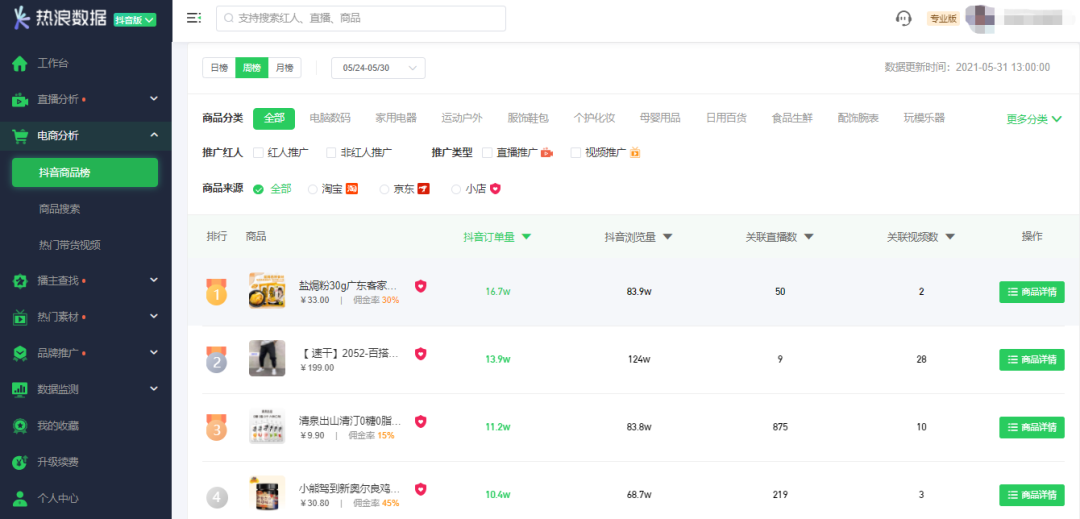1080x519 pixels.
Task: Click the 专业版 badge in header
Action: coord(943,19)
